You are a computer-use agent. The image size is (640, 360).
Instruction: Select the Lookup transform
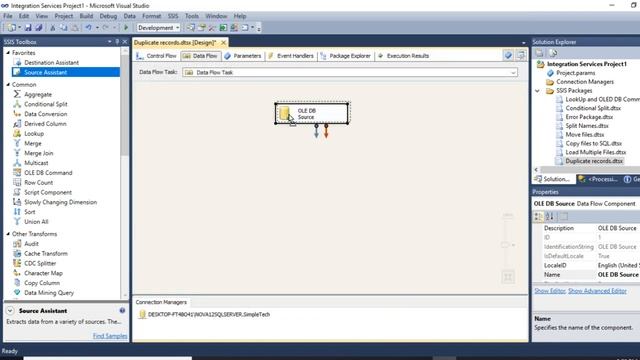point(34,133)
